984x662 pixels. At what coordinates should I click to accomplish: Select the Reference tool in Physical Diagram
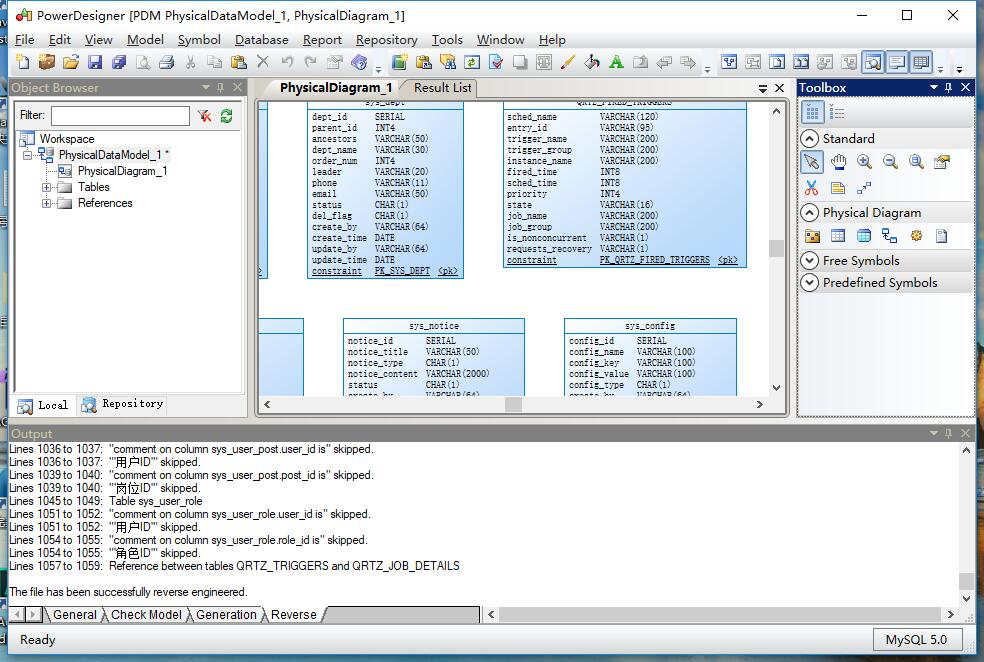coord(890,236)
